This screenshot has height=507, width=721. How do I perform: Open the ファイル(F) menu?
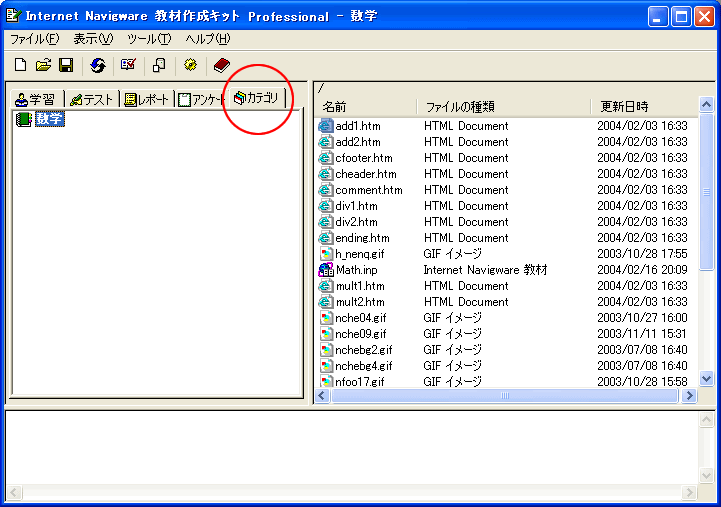point(34,39)
